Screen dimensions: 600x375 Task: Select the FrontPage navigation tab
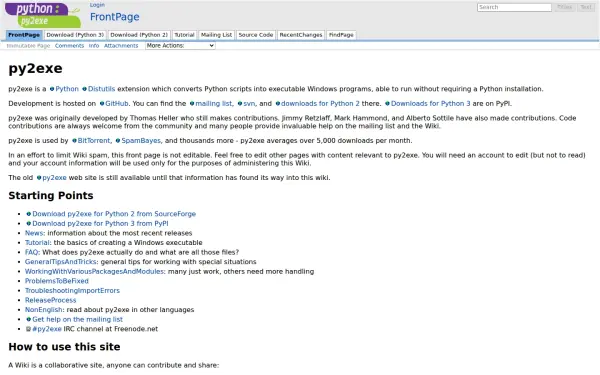pyautogui.click(x=24, y=35)
